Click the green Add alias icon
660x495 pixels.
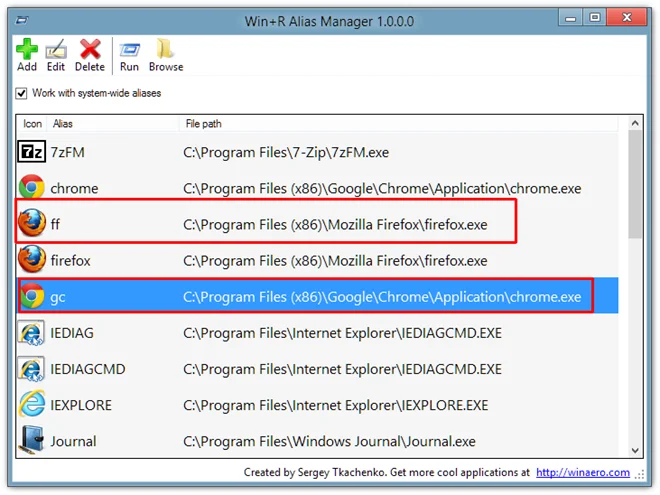pyautogui.click(x=27, y=49)
